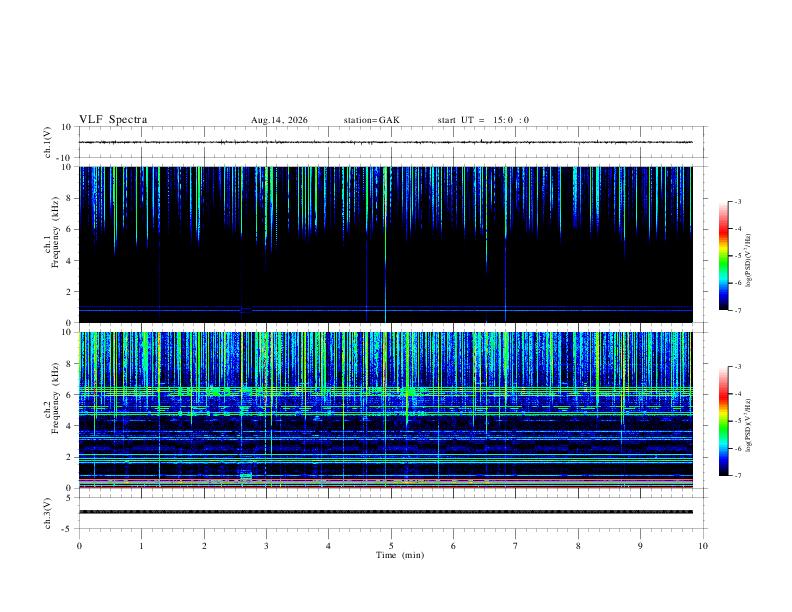
Task: Click the VLF Spectra title text
Action: (x=113, y=120)
